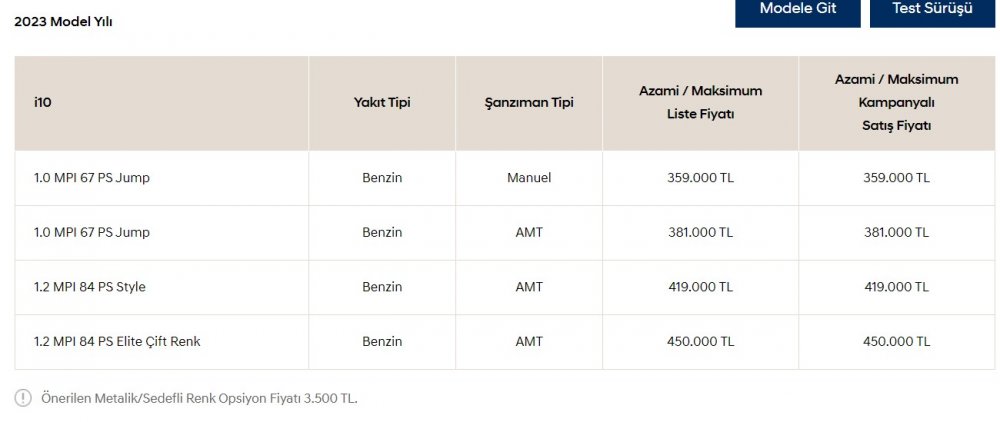Click the i10 column header
This screenshot has width=1000, height=422.
pos(43,102)
